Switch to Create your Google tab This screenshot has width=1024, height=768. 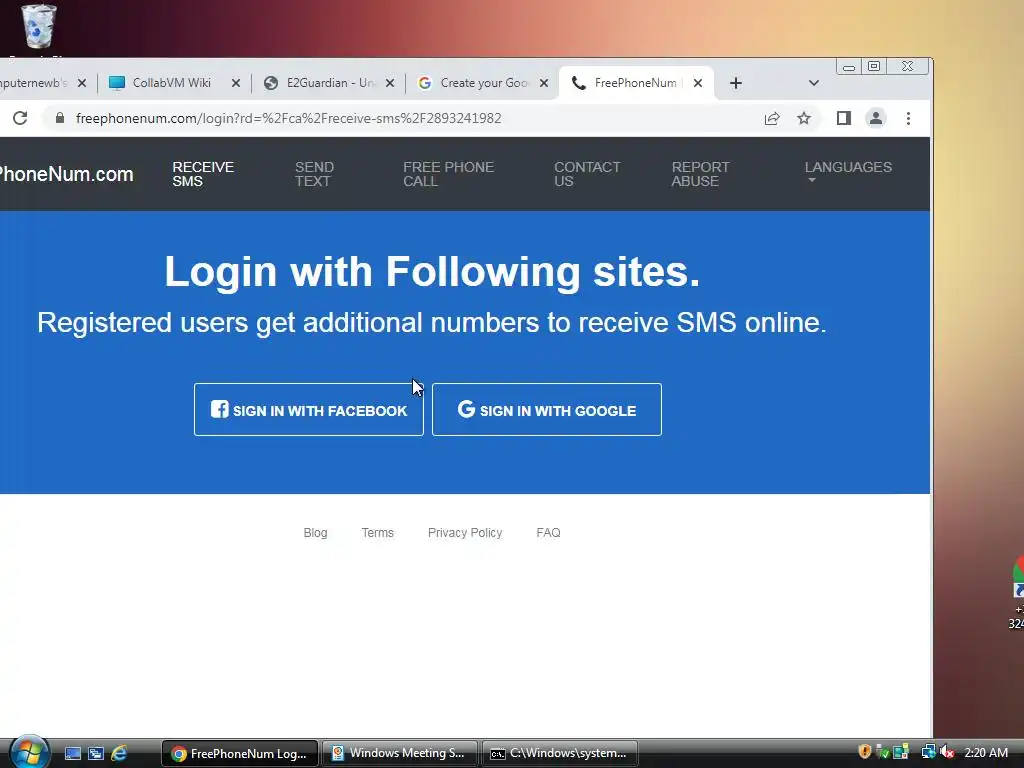click(482, 83)
